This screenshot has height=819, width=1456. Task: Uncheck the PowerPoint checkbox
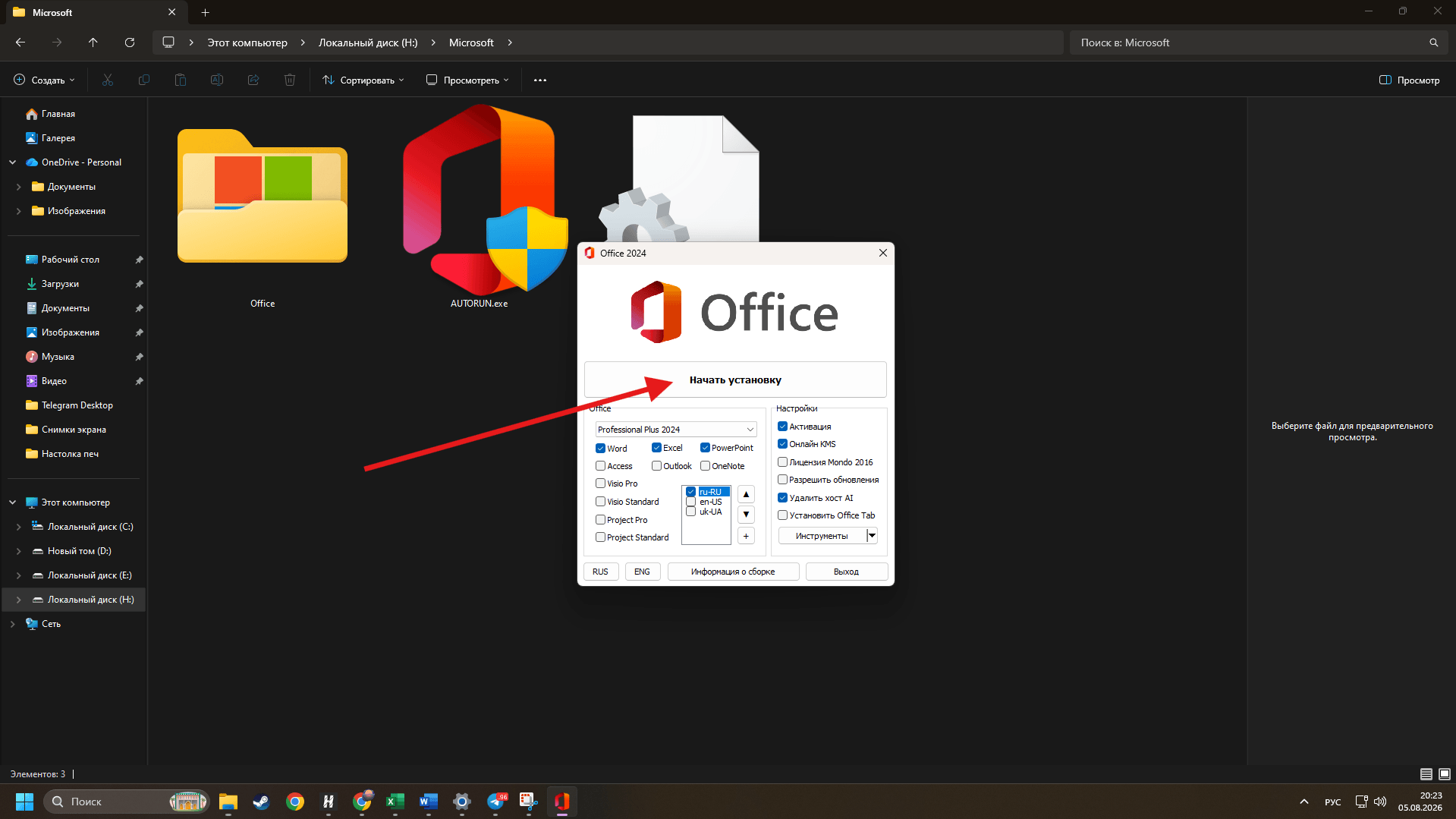(x=705, y=448)
